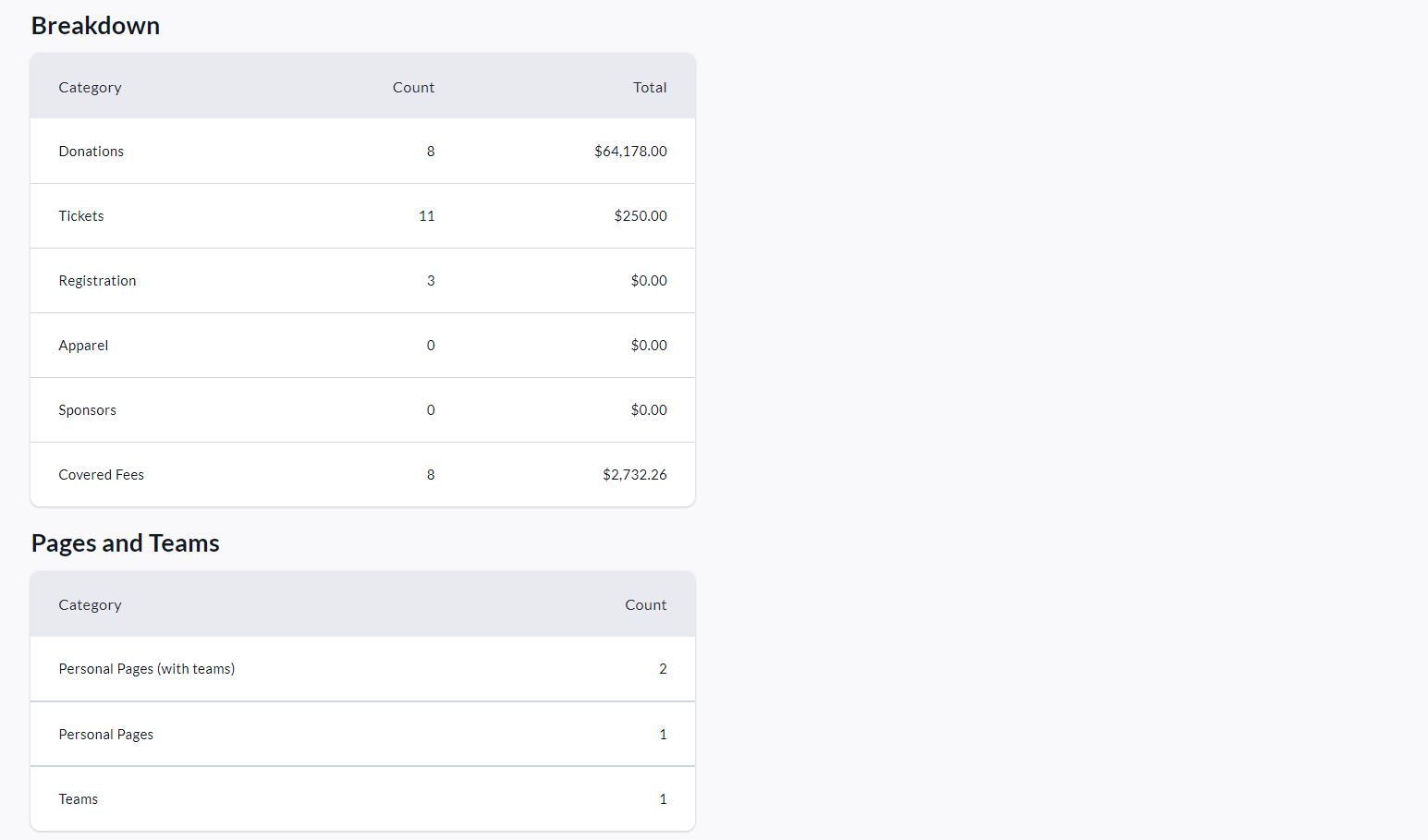Viewport: 1428px width, 840px height.
Task: Click Category header in Pages and Teams table
Action: [x=90, y=605]
